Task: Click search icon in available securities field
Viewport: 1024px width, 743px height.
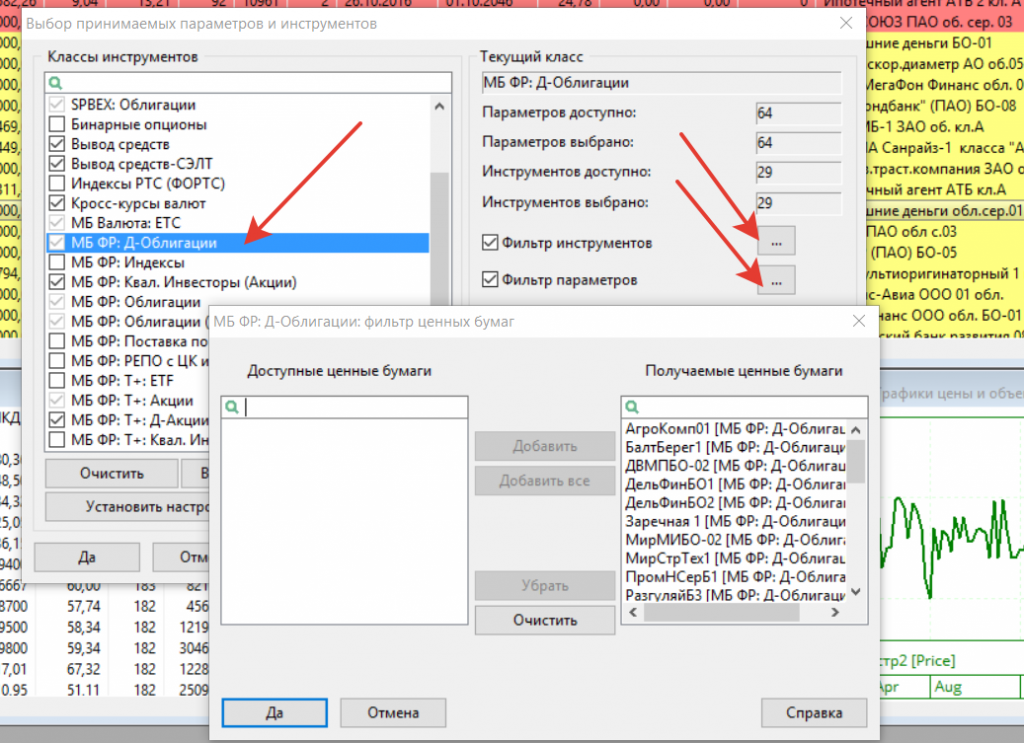Action: click(x=232, y=407)
